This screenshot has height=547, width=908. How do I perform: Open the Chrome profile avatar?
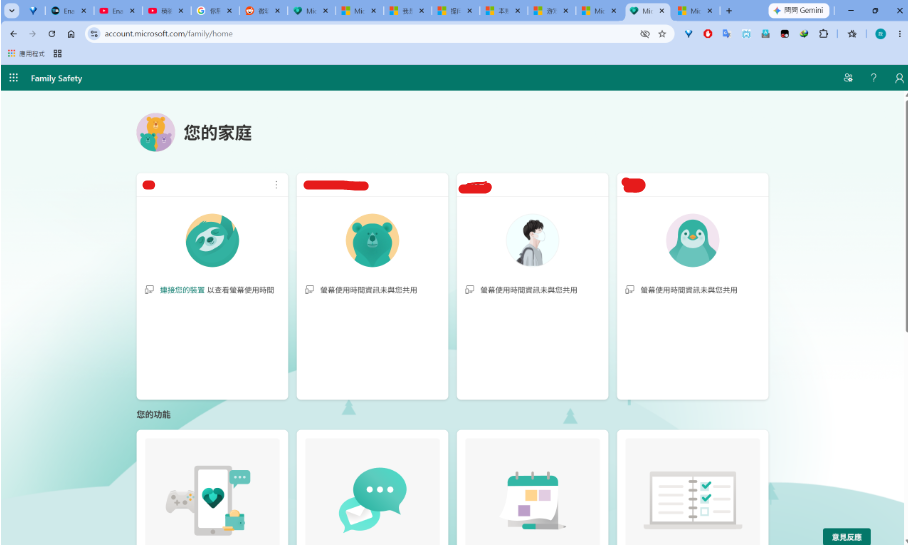click(880, 34)
